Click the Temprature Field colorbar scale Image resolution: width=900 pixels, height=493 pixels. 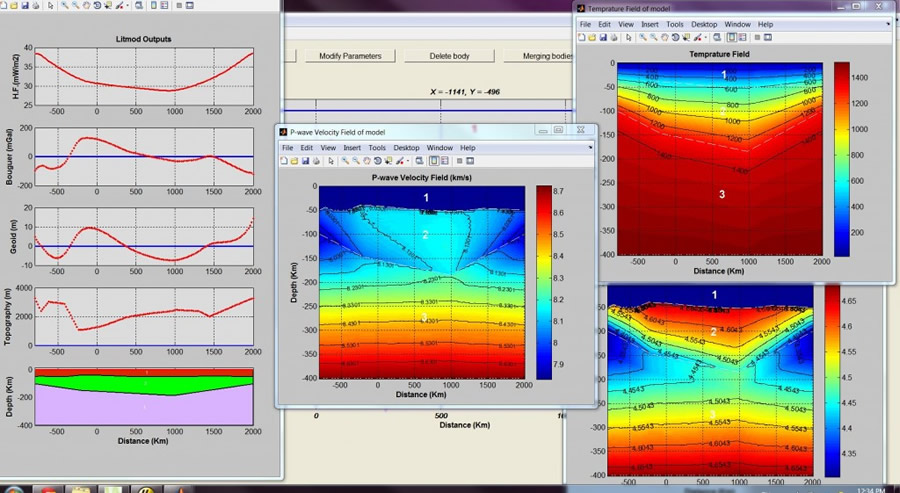tap(841, 159)
